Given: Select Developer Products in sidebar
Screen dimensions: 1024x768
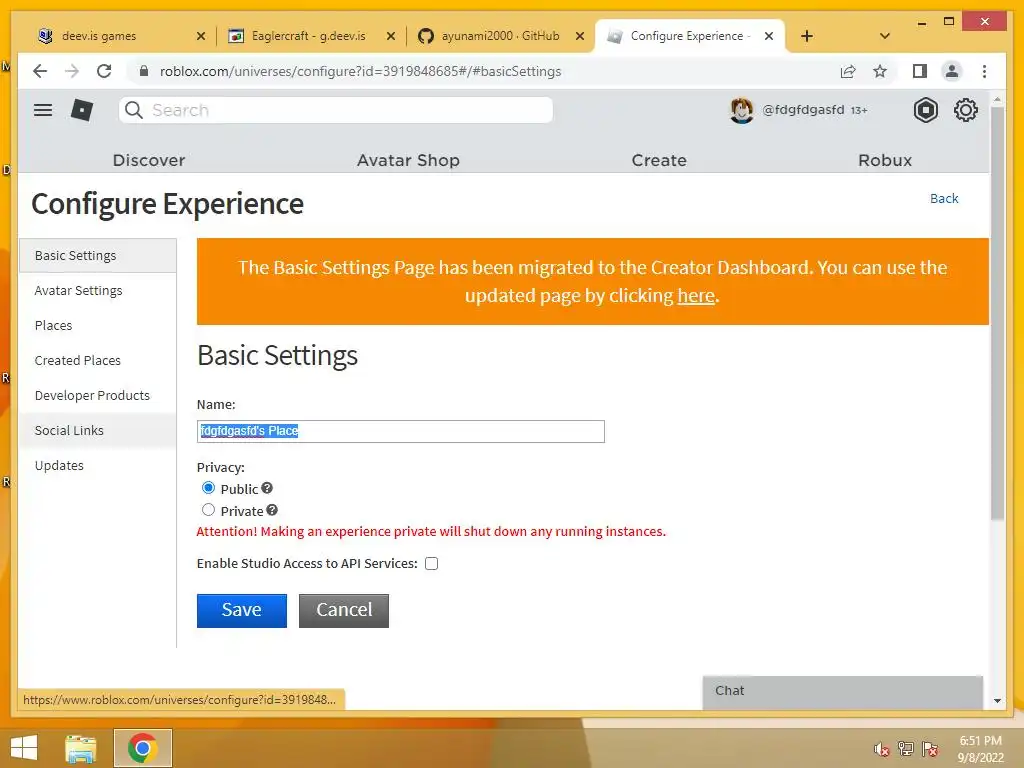Looking at the screenshot, I should [98, 395].
